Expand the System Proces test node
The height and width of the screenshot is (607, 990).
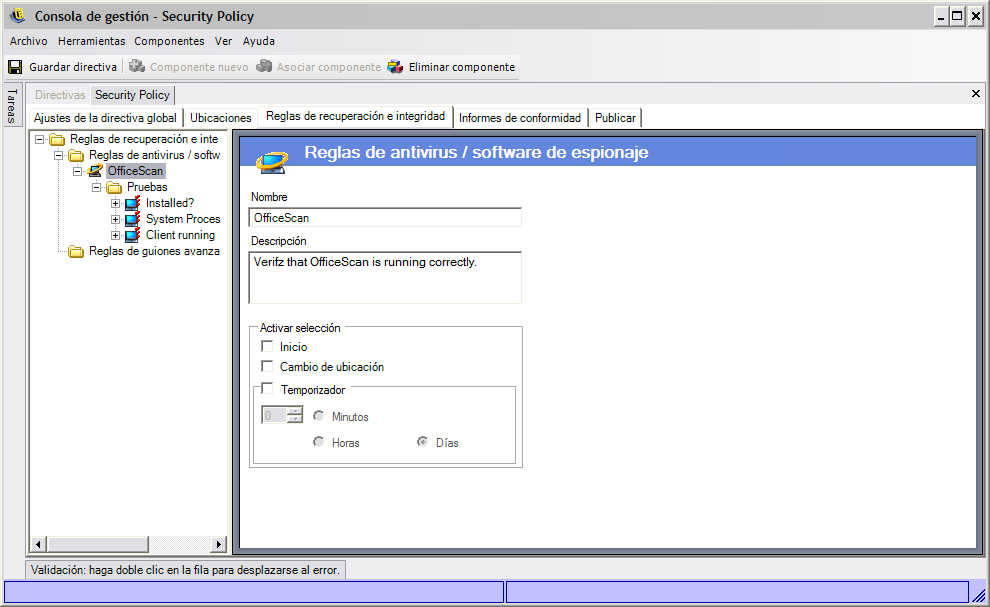pos(116,219)
